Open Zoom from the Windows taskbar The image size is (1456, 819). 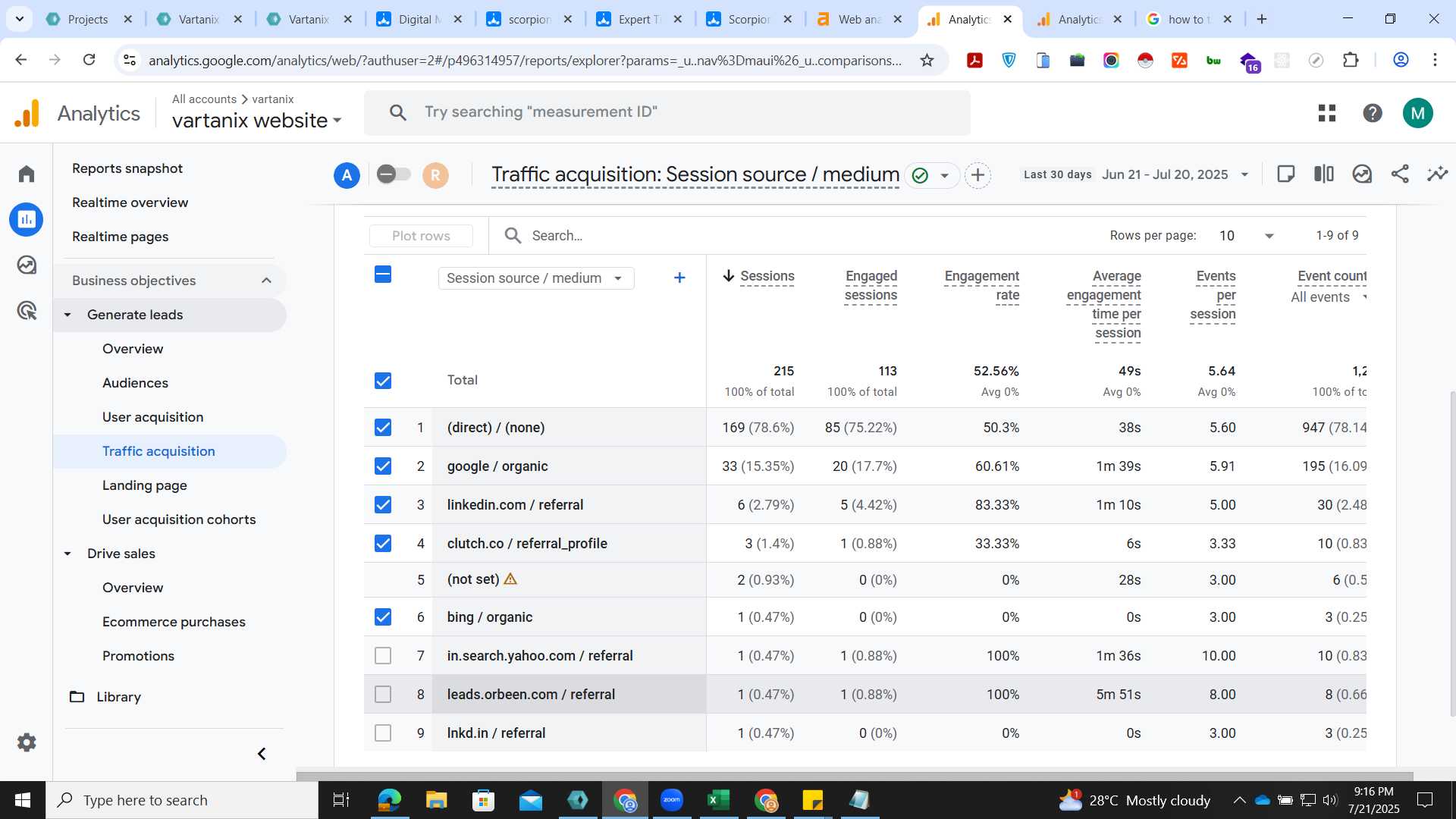(x=672, y=800)
